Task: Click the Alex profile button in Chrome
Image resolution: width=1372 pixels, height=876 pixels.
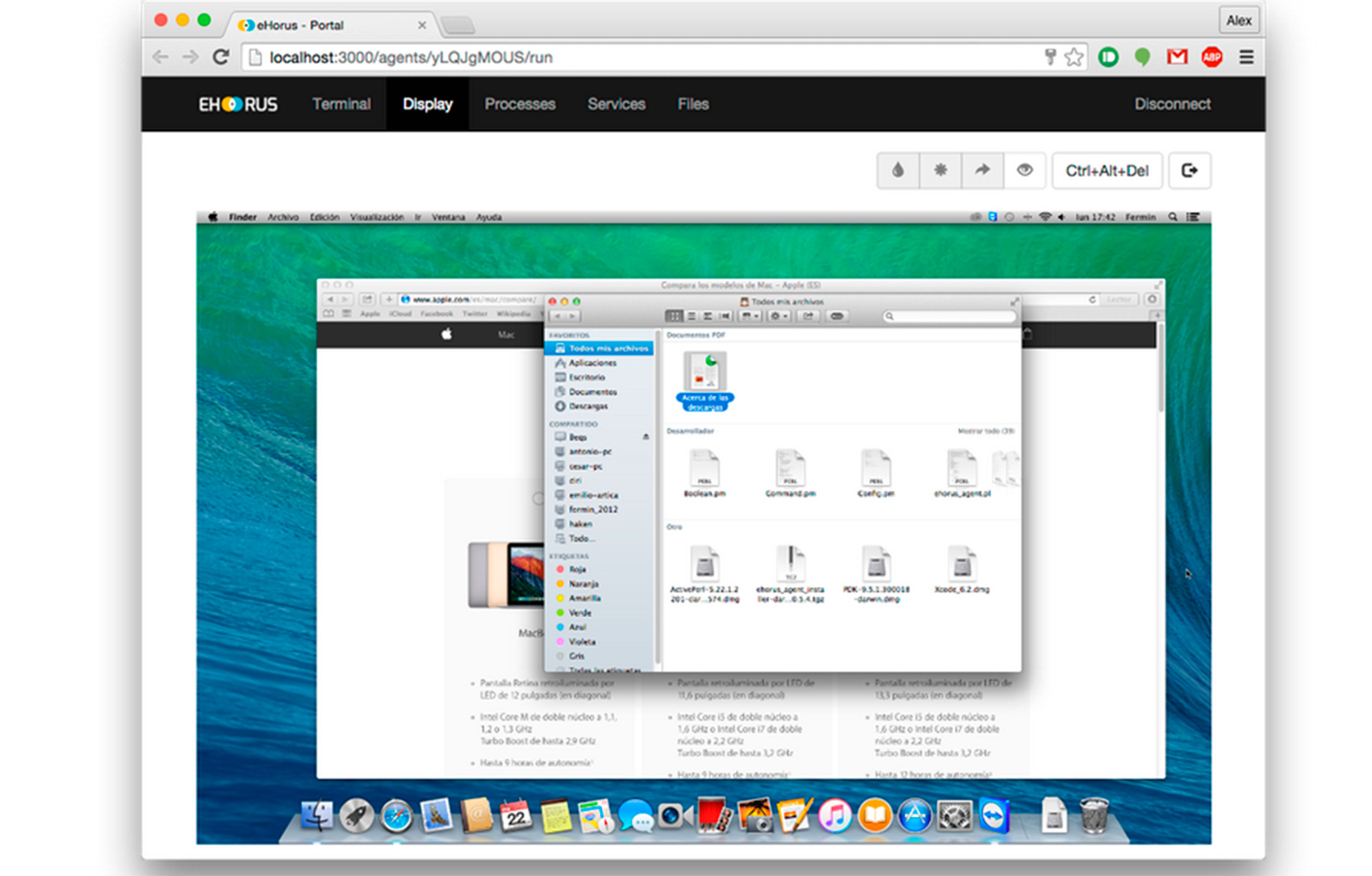Action: click(1239, 20)
